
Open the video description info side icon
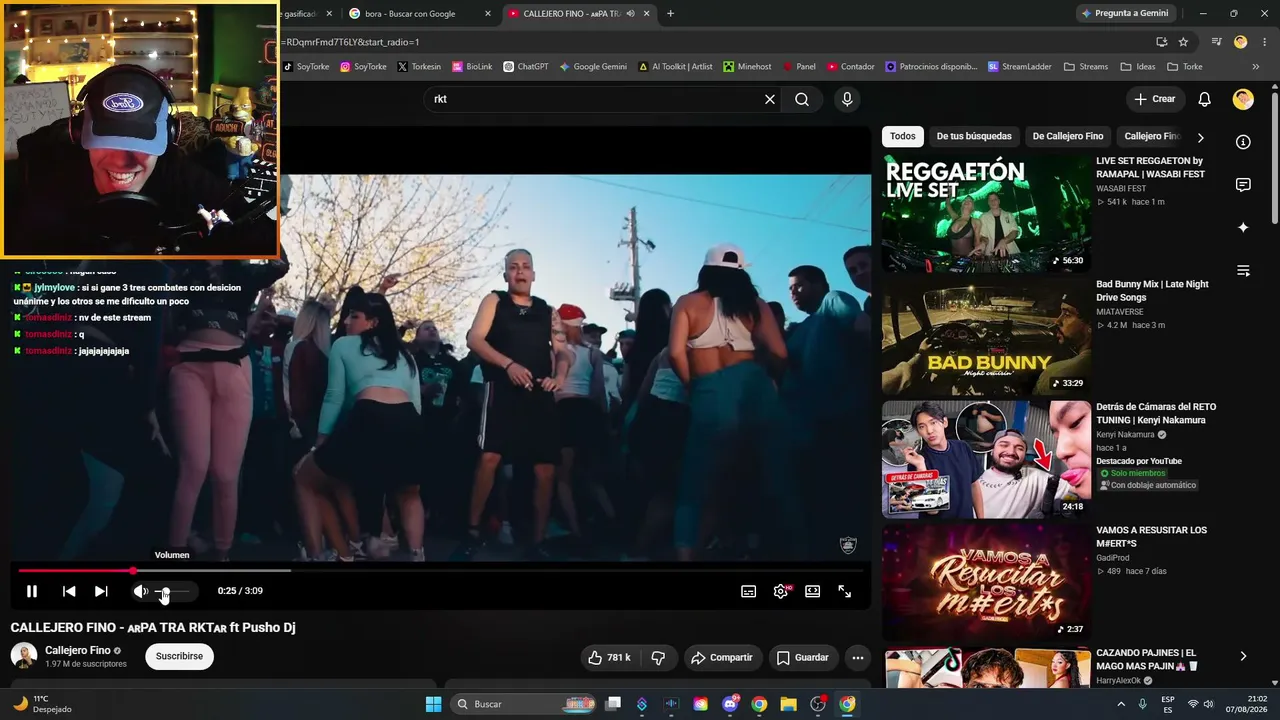tap(1243, 142)
